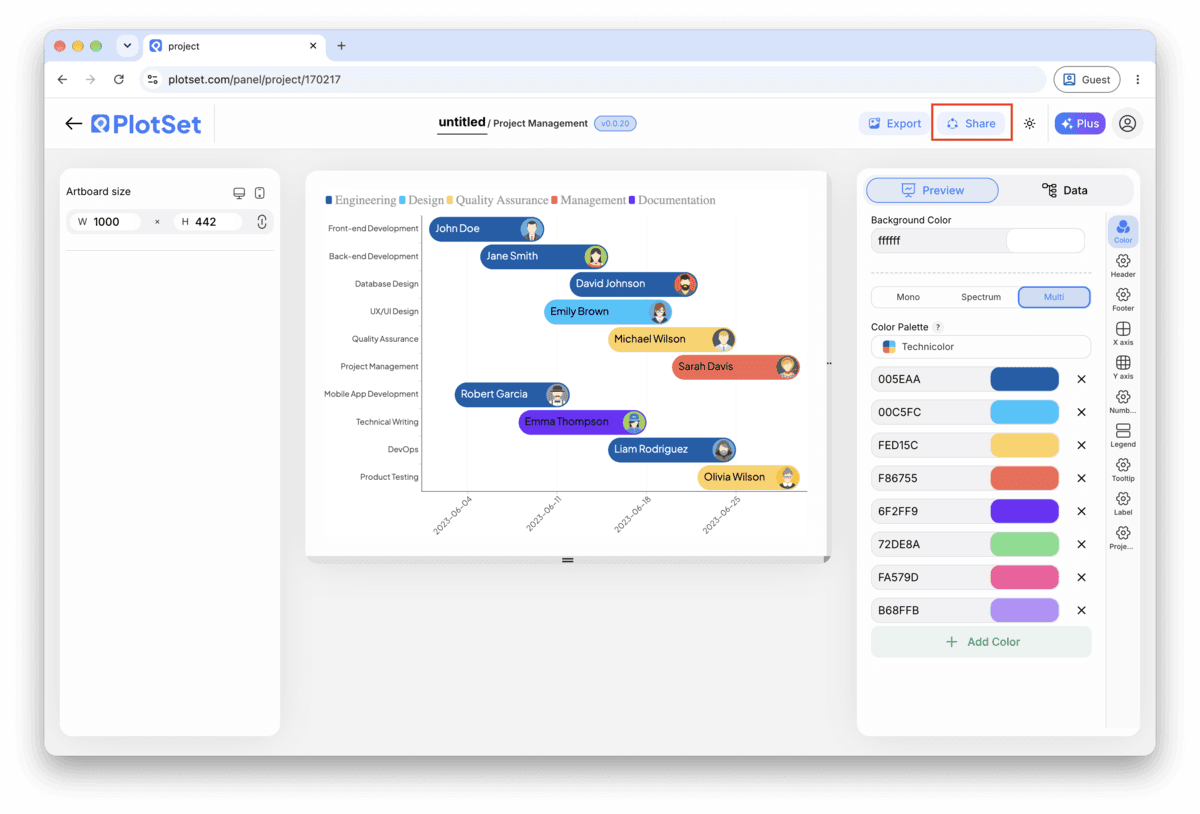
Task: Click the Engineering legend item
Action: click(360, 200)
